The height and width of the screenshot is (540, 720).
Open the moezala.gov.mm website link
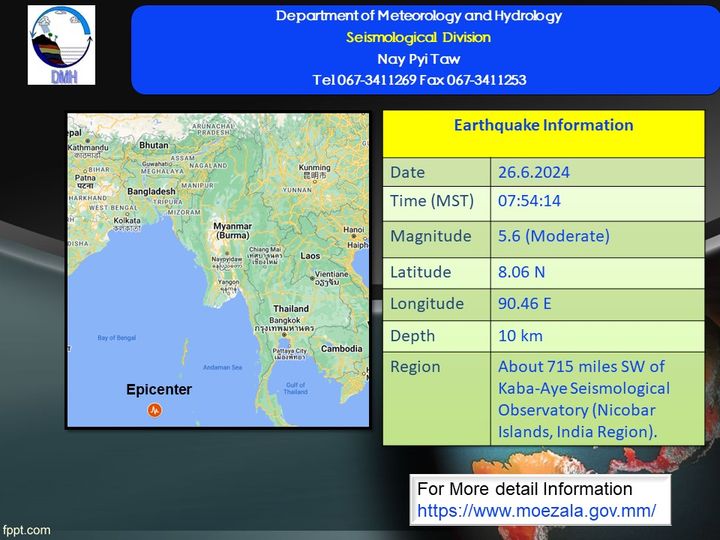pyautogui.click(x=536, y=510)
